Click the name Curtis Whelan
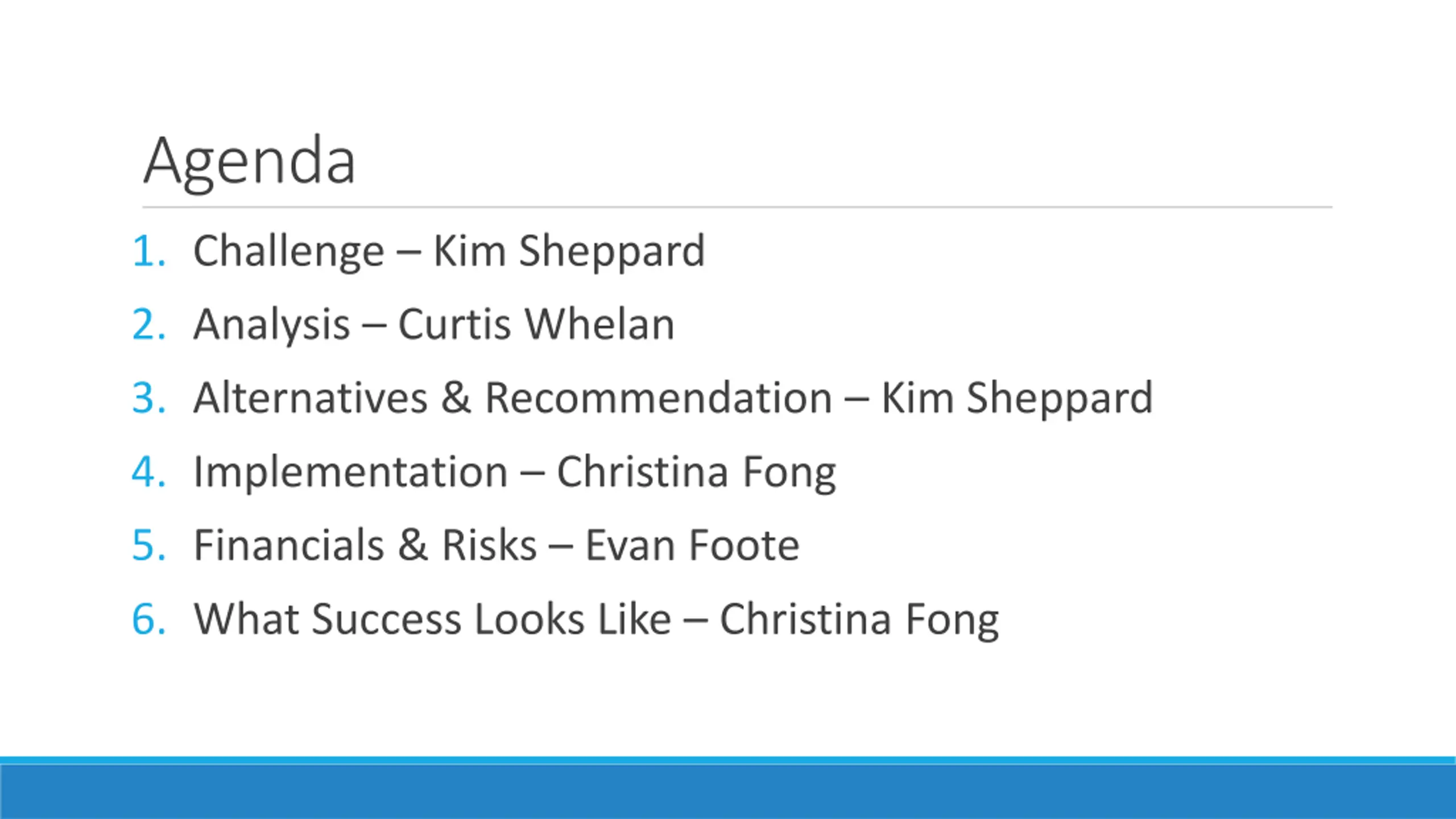1456x819 pixels. tap(536, 324)
